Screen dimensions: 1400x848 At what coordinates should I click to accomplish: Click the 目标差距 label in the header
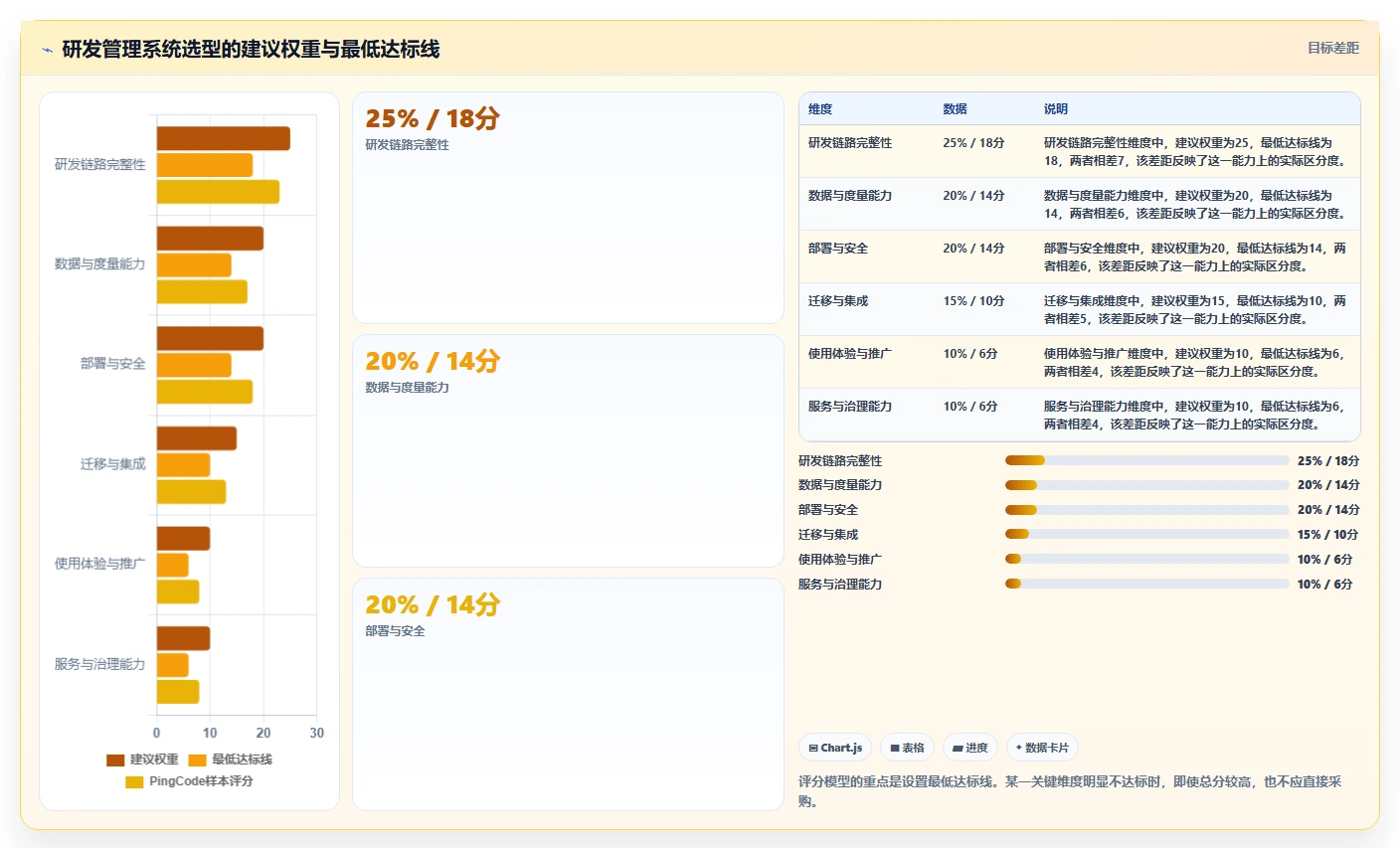coord(1333,48)
